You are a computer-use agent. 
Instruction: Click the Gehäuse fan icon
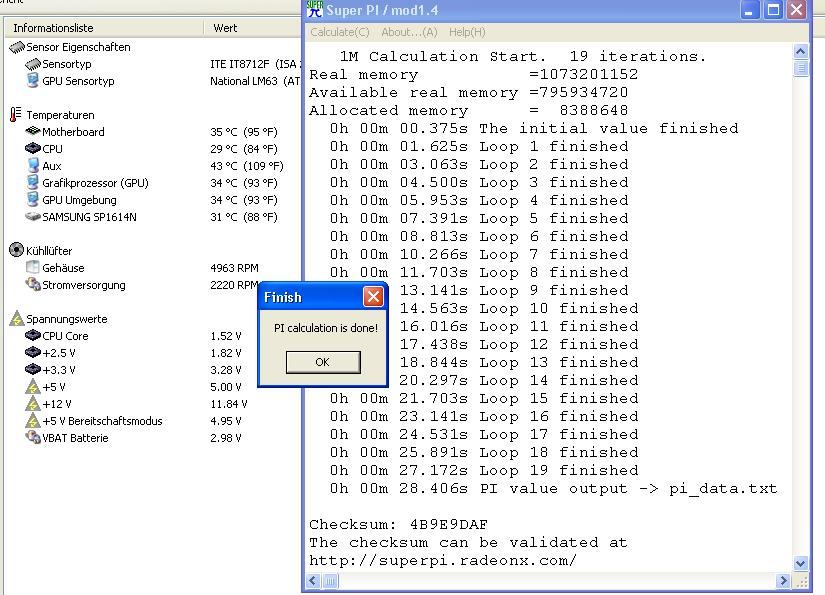tap(33, 267)
